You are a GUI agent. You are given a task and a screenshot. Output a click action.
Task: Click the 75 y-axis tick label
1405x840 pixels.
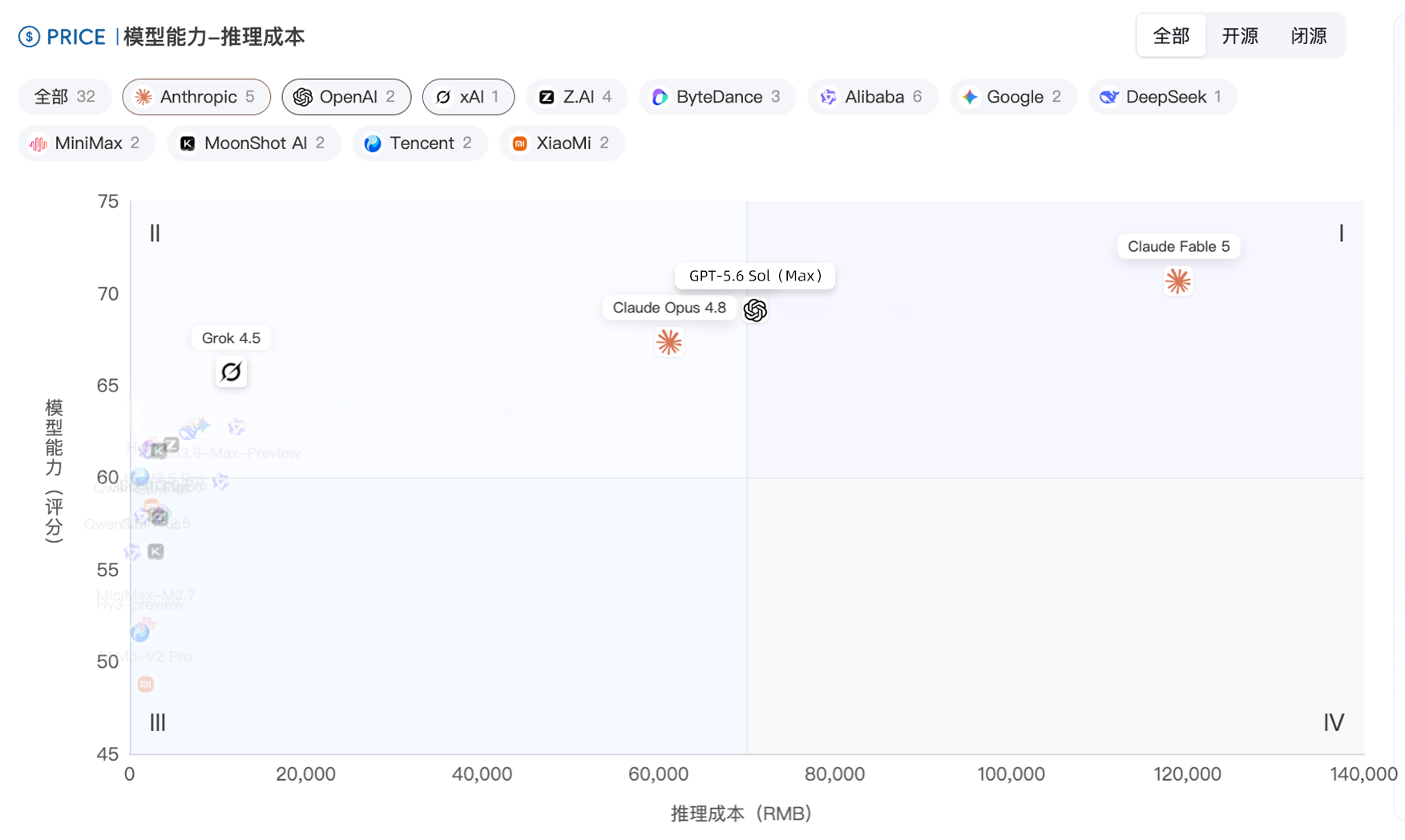coord(107,202)
